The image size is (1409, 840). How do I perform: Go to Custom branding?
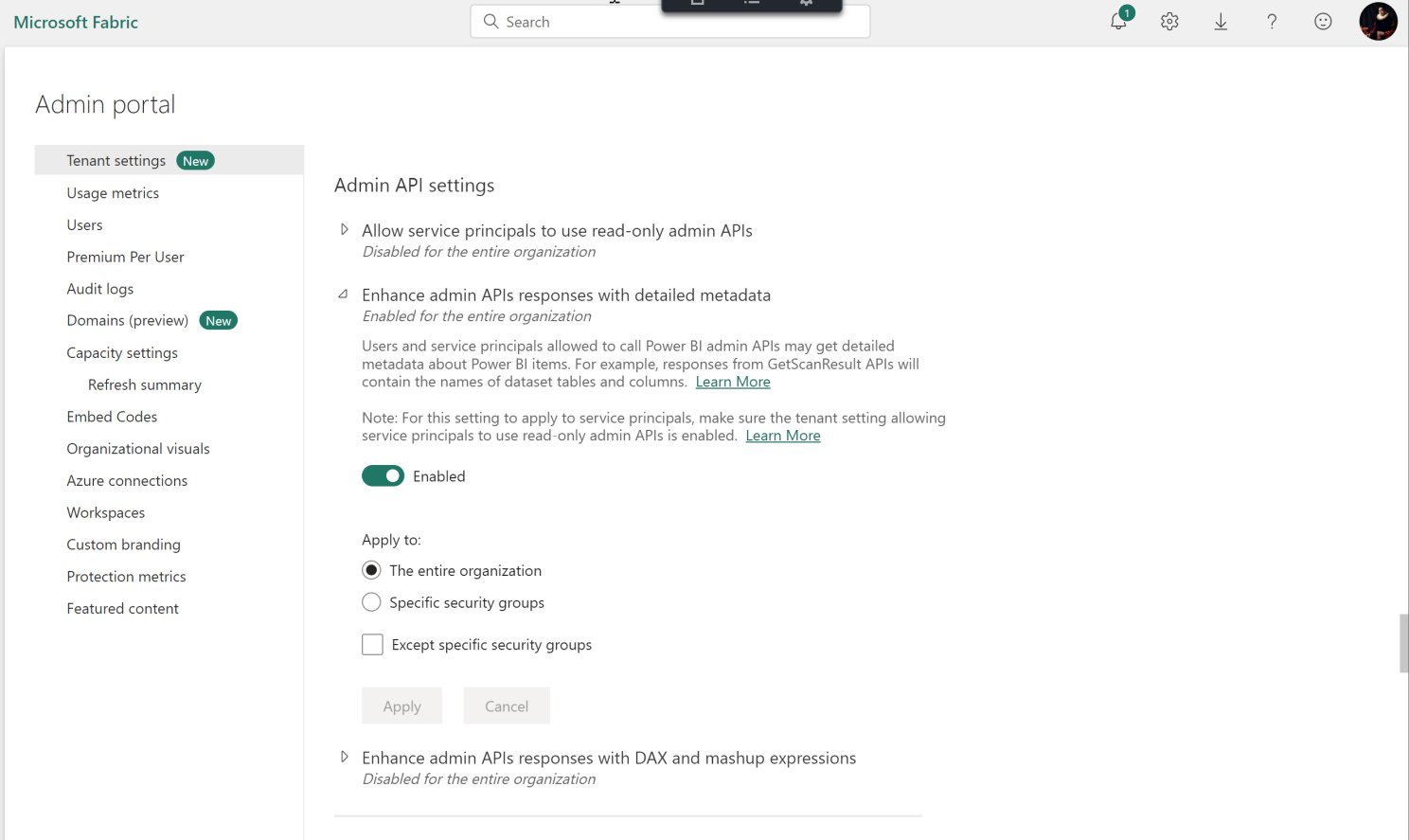pos(123,545)
